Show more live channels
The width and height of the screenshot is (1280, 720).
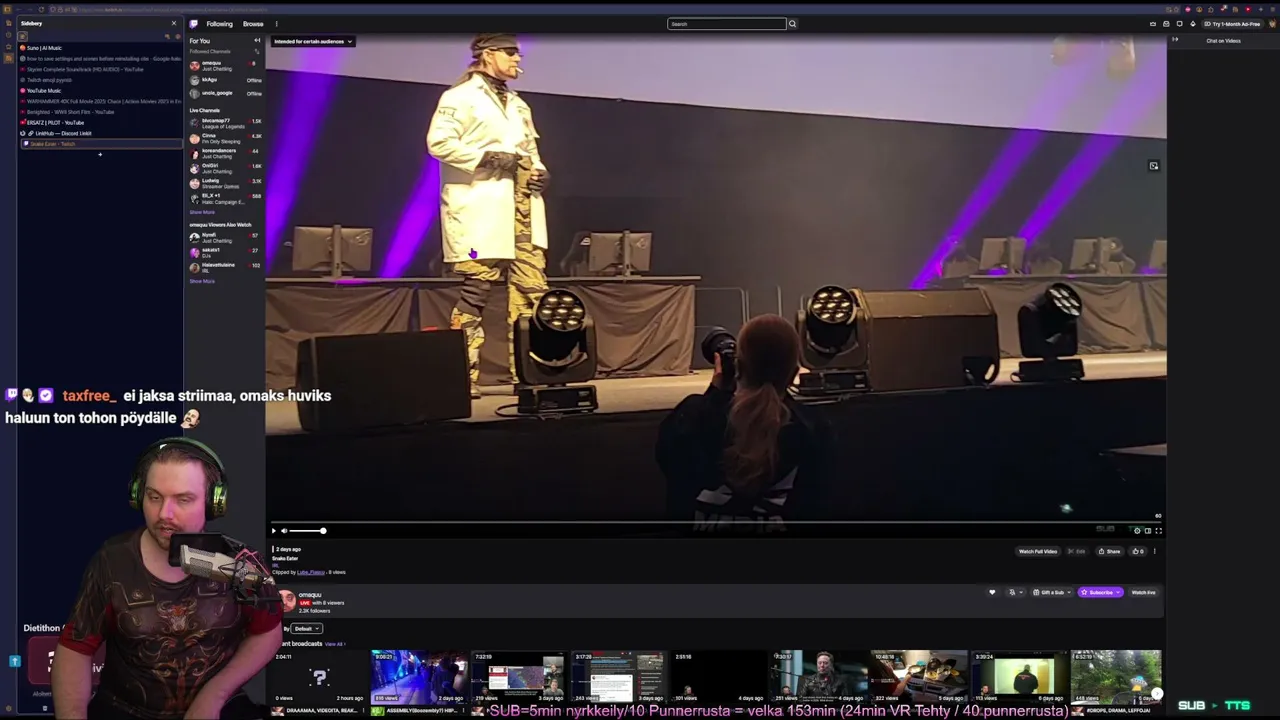(202, 212)
